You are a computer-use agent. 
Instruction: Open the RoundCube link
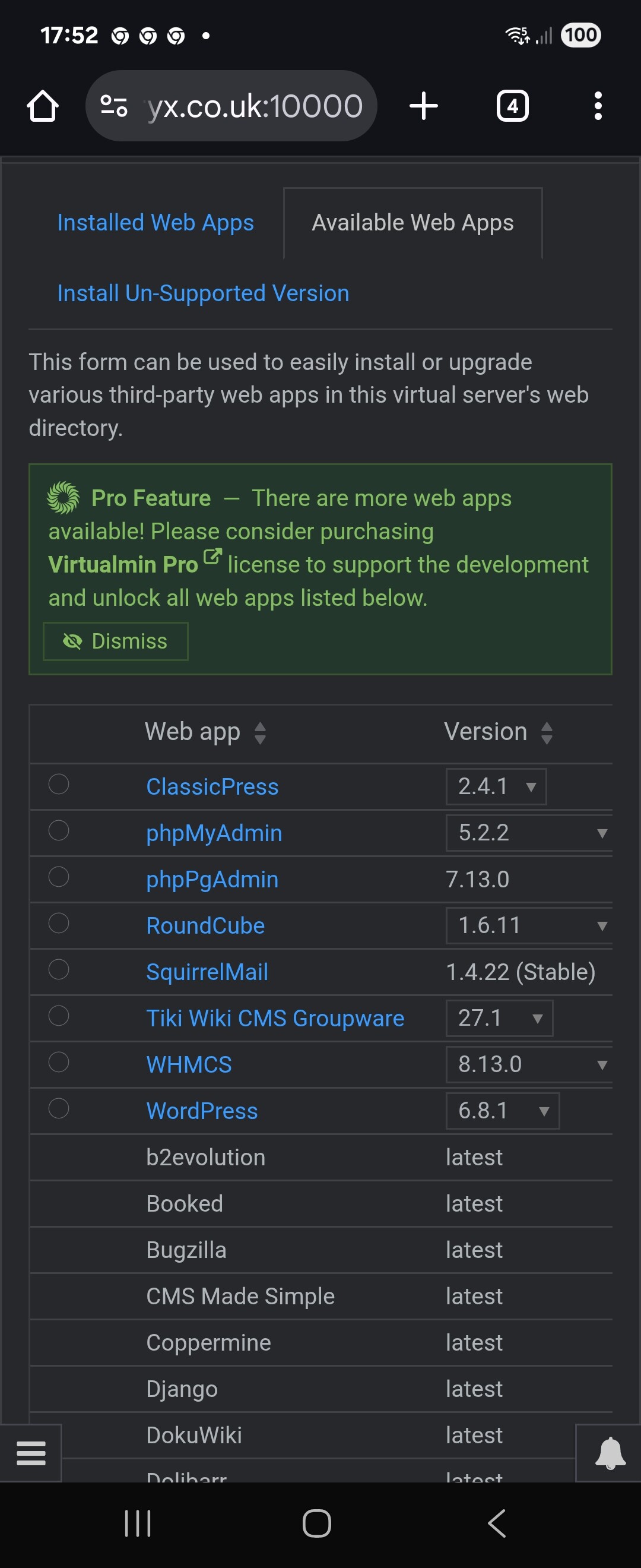[205, 925]
